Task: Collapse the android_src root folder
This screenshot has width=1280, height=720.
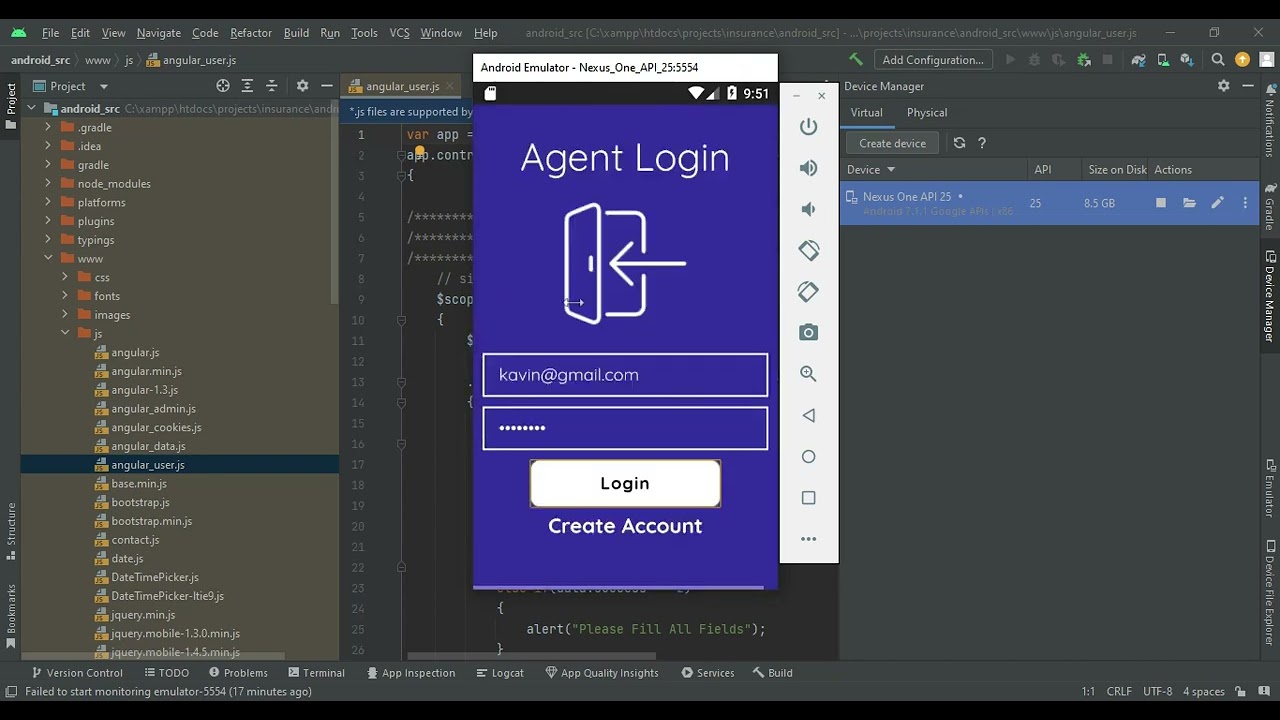Action: coord(31,109)
